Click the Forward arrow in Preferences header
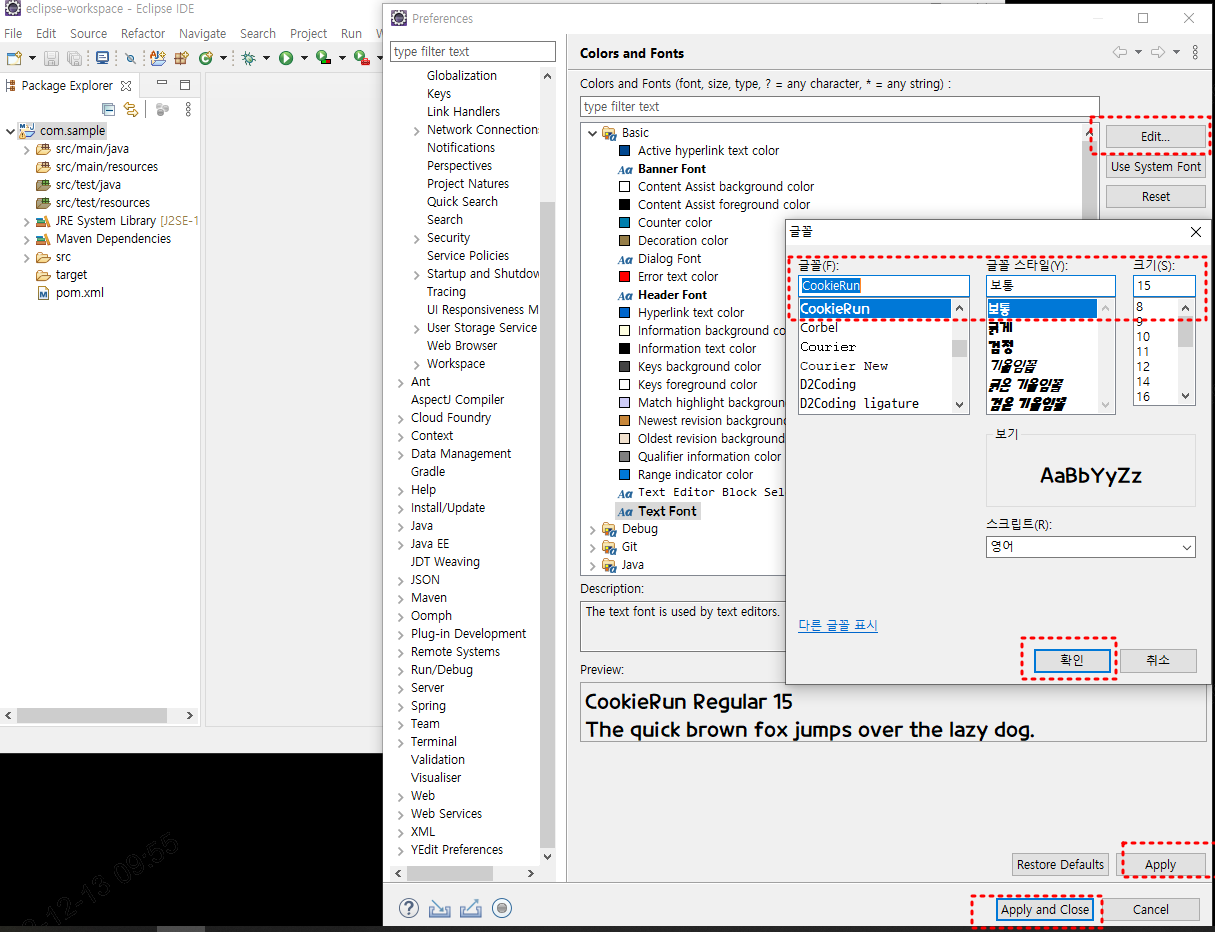The image size is (1215, 932). point(1158,52)
